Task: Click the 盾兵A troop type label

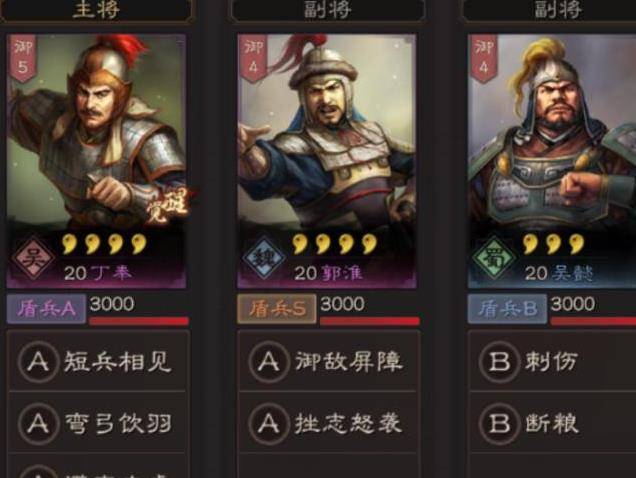Action: (46, 309)
